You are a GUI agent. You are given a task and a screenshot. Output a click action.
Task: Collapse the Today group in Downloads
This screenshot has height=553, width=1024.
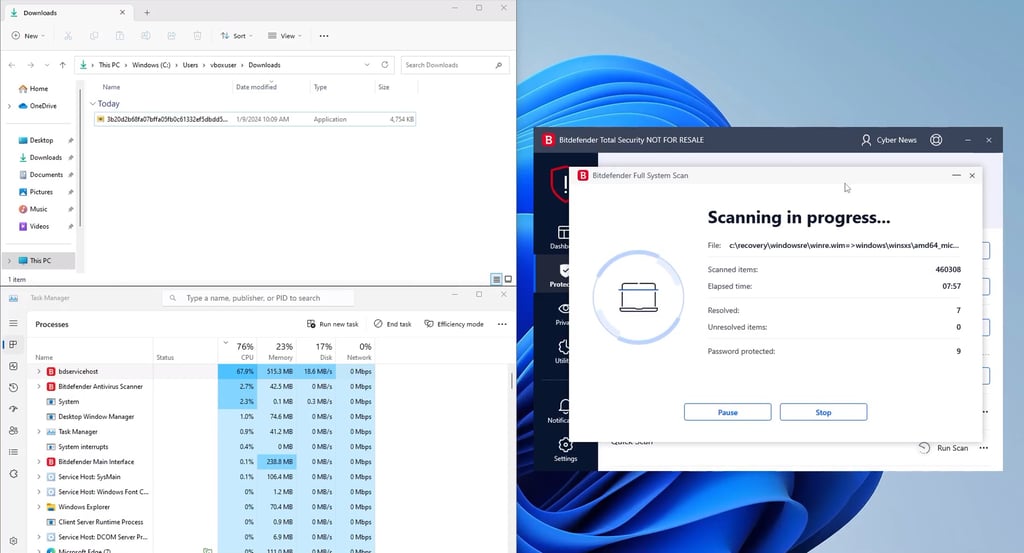93,104
